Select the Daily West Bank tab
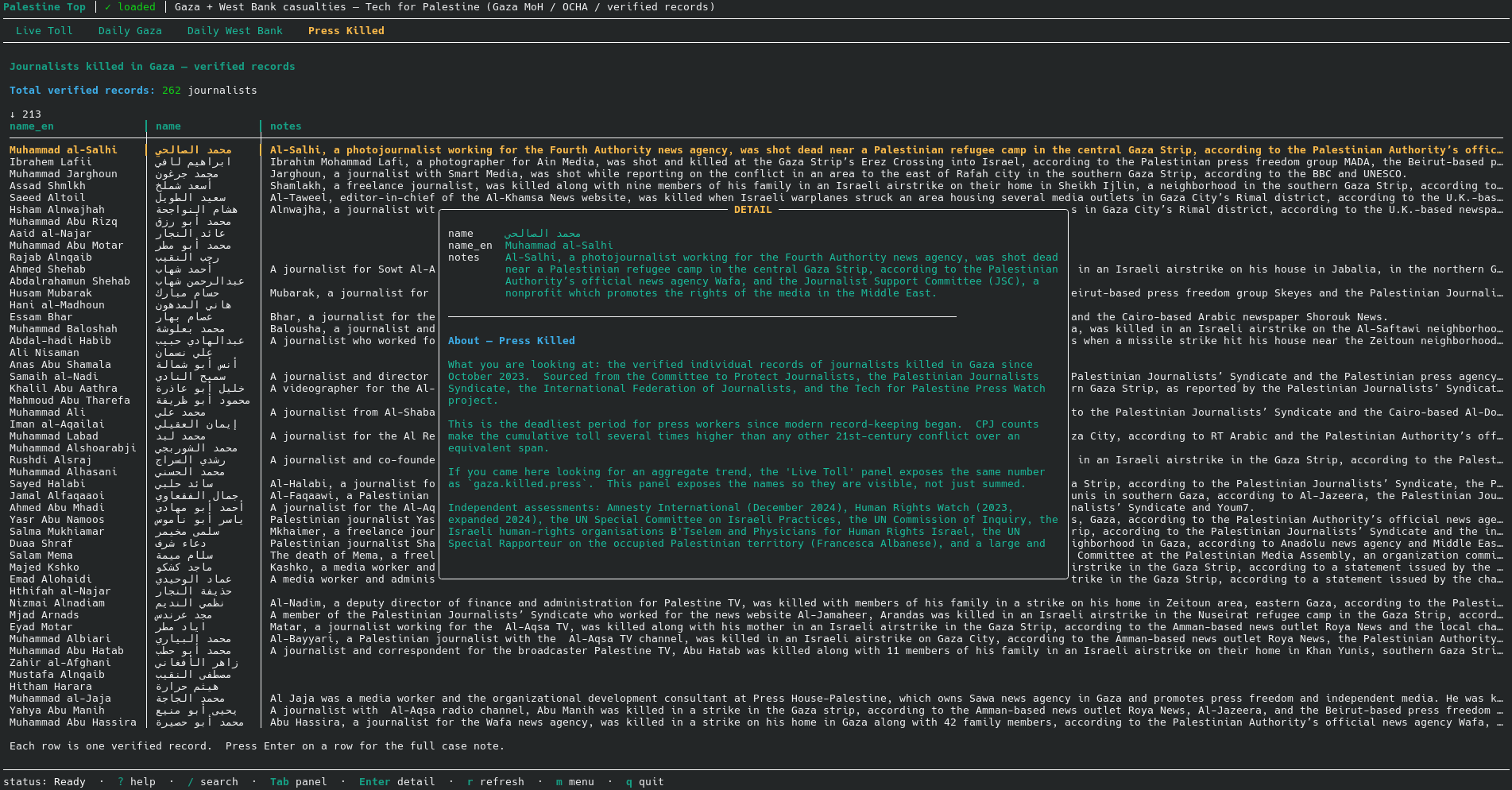The width and height of the screenshot is (1512, 790). [x=234, y=31]
